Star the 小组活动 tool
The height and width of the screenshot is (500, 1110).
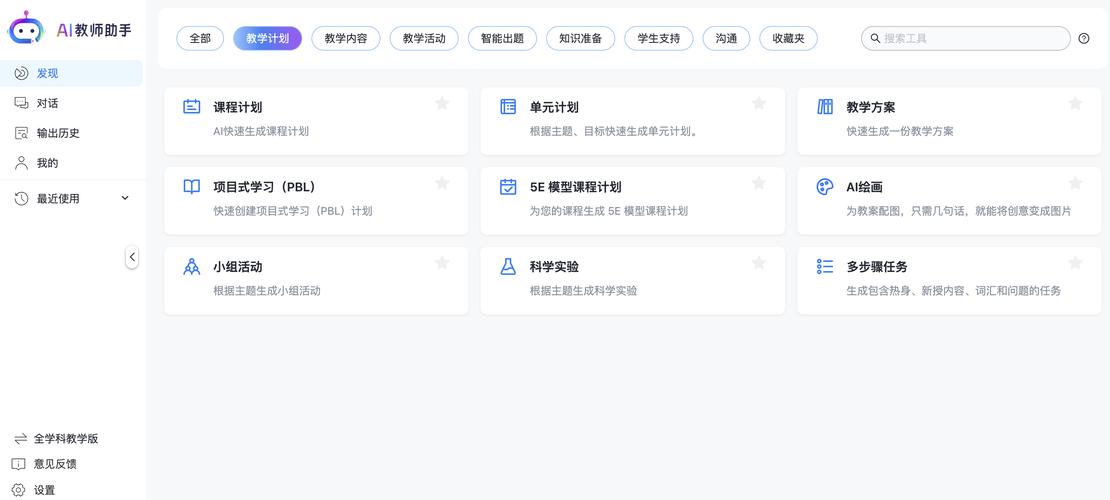pos(442,263)
